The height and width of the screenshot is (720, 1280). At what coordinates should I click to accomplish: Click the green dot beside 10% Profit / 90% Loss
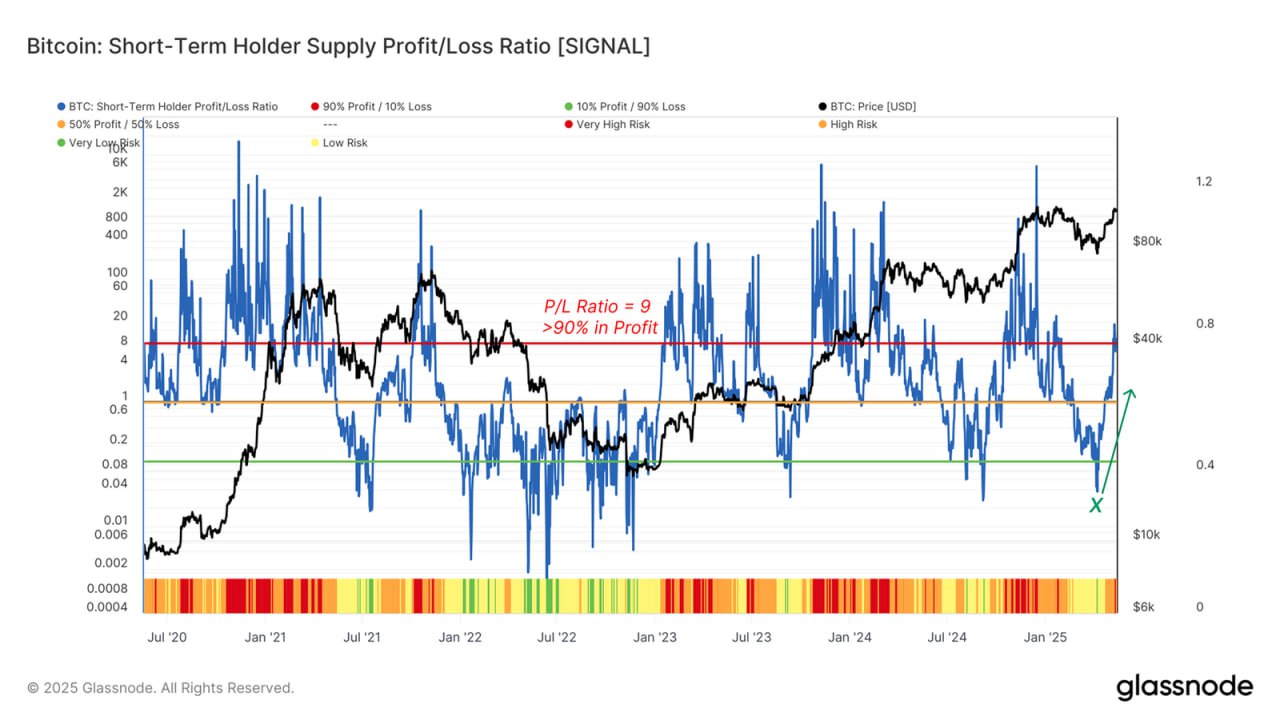568,107
